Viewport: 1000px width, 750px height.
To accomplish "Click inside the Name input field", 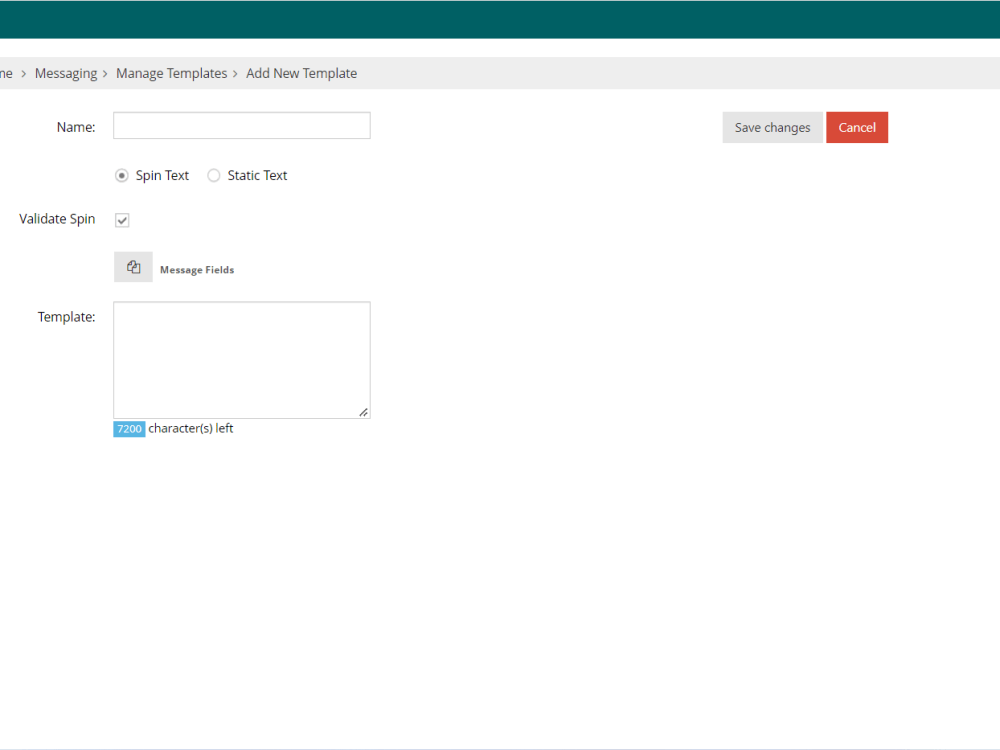I will pos(241,125).
